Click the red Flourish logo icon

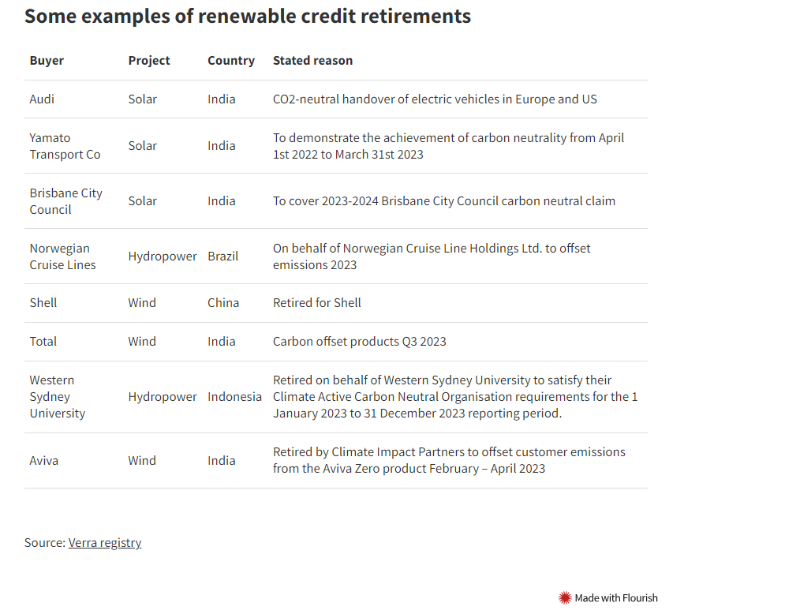[x=565, y=598]
